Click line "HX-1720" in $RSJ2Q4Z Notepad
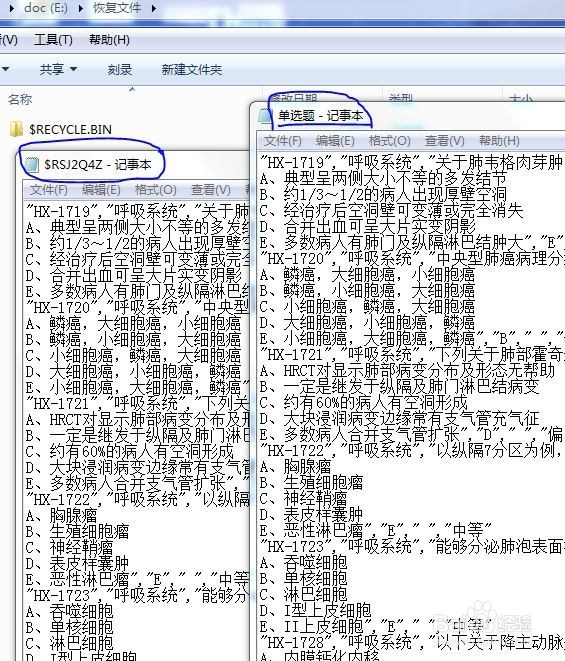The width and height of the screenshot is (565, 661). (137, 307)
